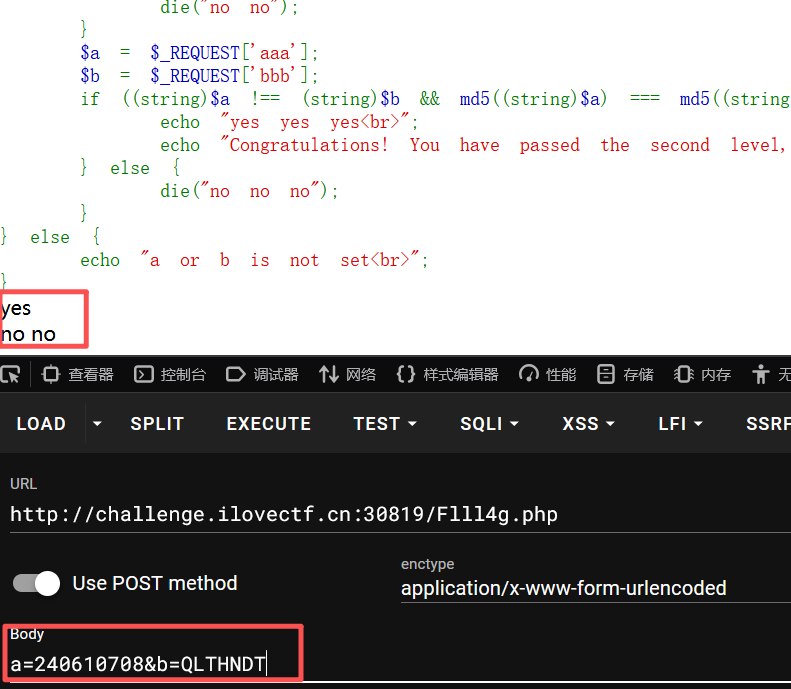The width and height of the screenshot is (791, 689).
Task: Open the LFI dropdown menu
Action: click(680, 424)
